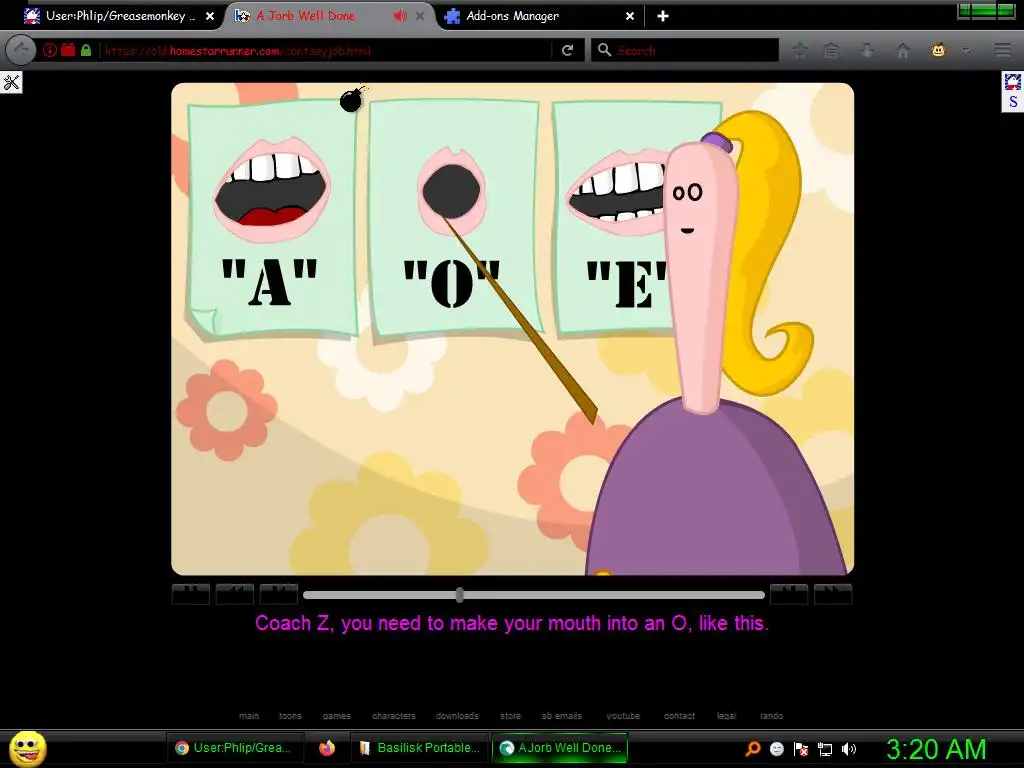Click the crossed tools settings icon on page

click(x=11, y=82)
